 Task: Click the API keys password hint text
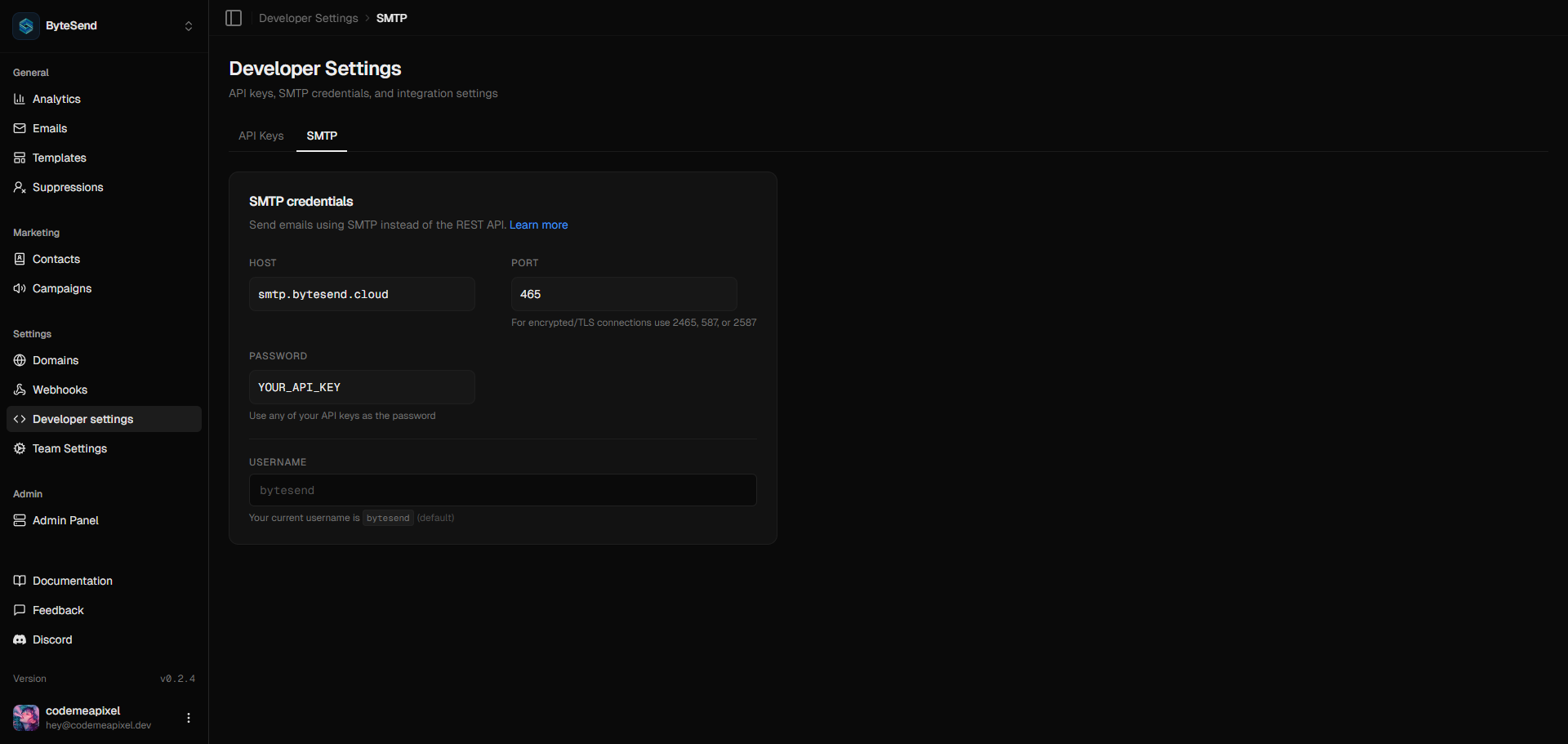pyautogui.click(x=342, y=416)
